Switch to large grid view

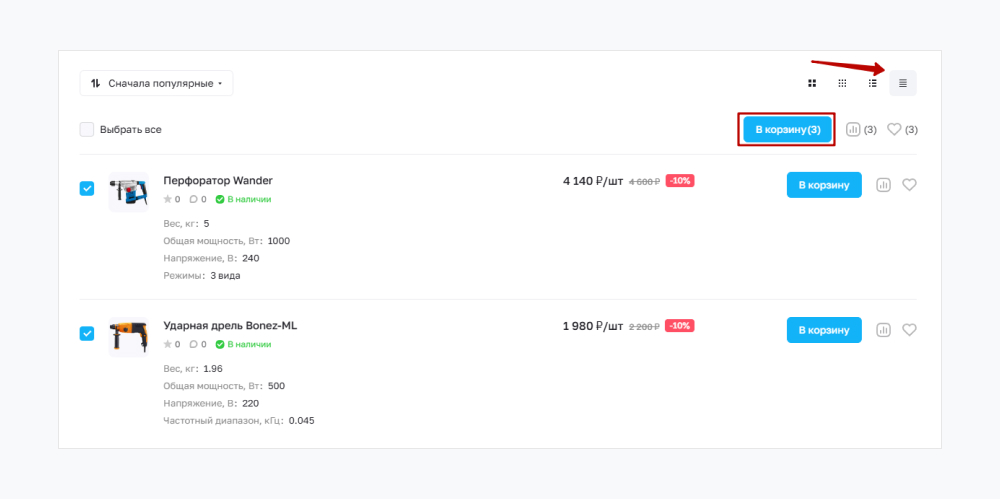[812, 83]
